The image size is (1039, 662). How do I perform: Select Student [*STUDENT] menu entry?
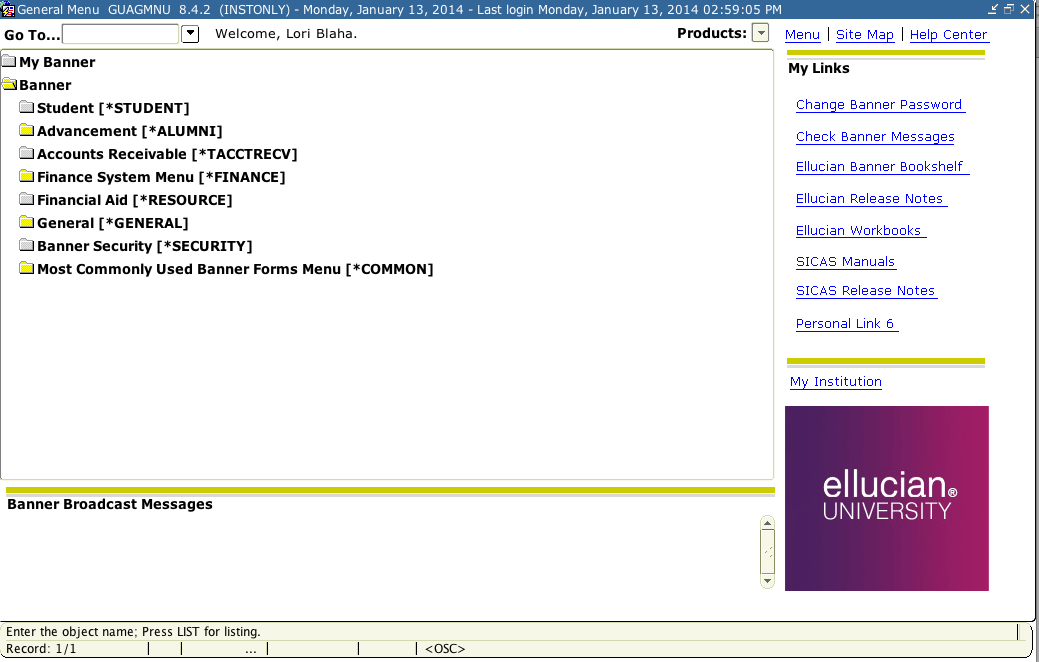113,108
